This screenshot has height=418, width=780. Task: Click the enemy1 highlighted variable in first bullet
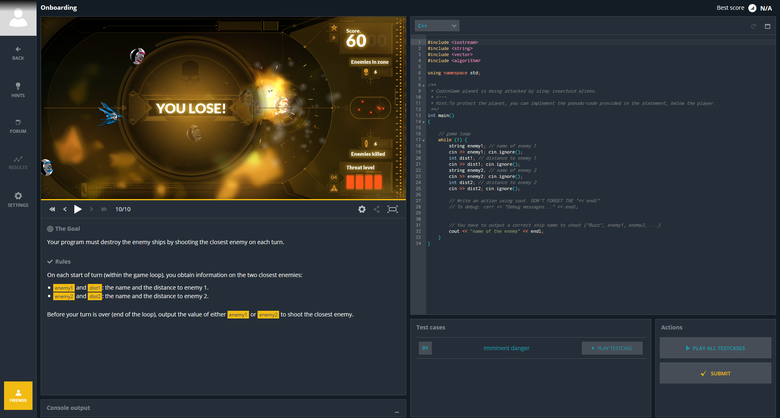point(64,288)
